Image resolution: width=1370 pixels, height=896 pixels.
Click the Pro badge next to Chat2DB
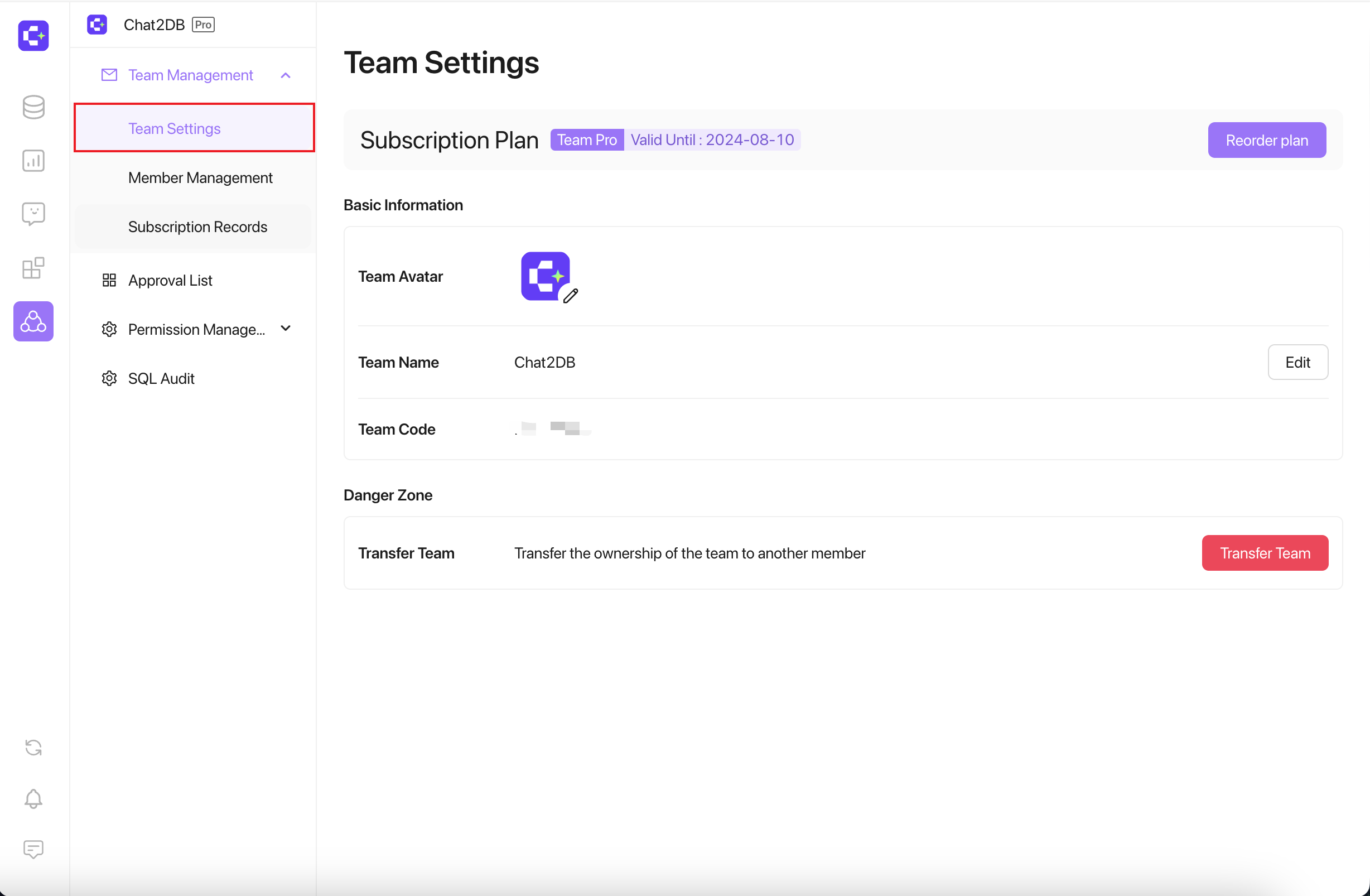(x=203, y=25)
